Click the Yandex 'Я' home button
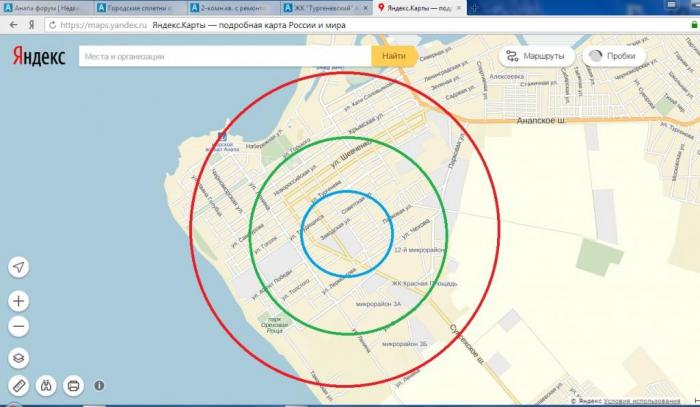700x407 pixels. click(32, 25)
